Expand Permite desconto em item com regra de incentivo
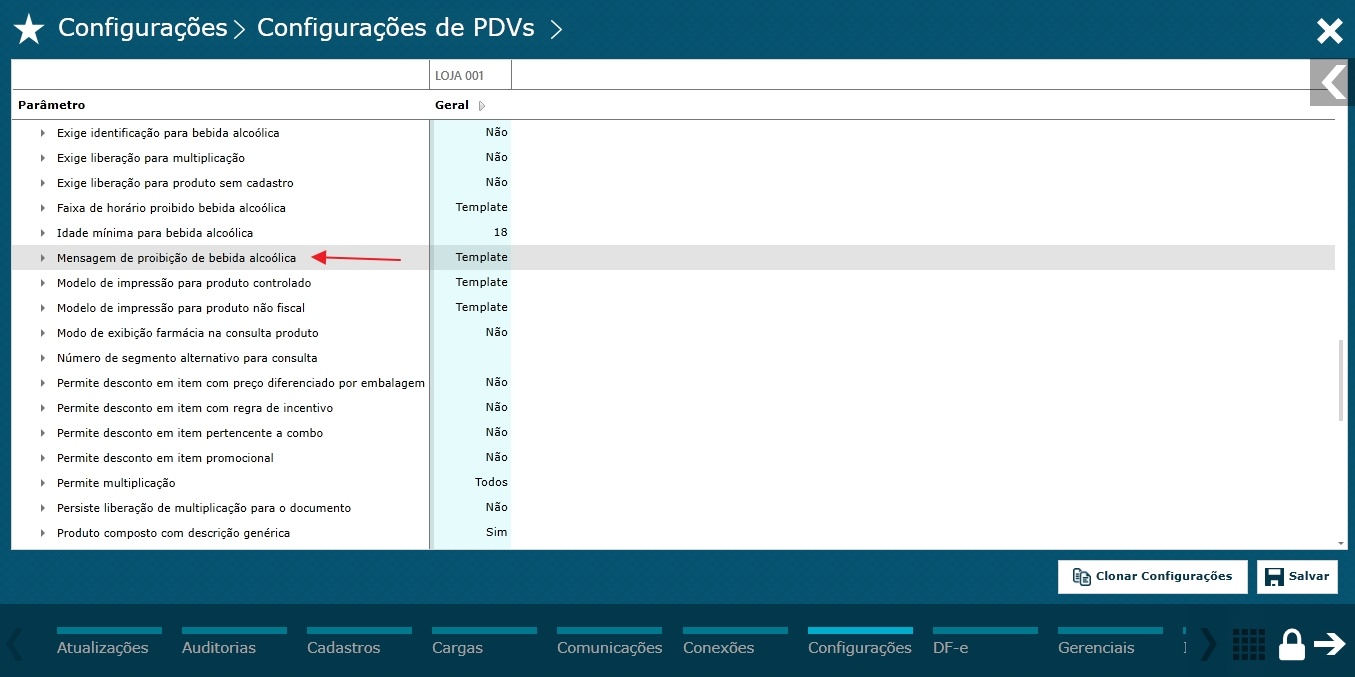 click(43, 408)
